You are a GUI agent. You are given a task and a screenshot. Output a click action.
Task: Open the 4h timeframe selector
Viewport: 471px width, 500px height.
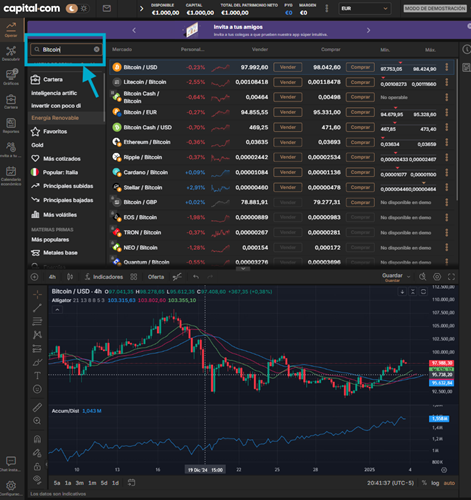[52, 277]
